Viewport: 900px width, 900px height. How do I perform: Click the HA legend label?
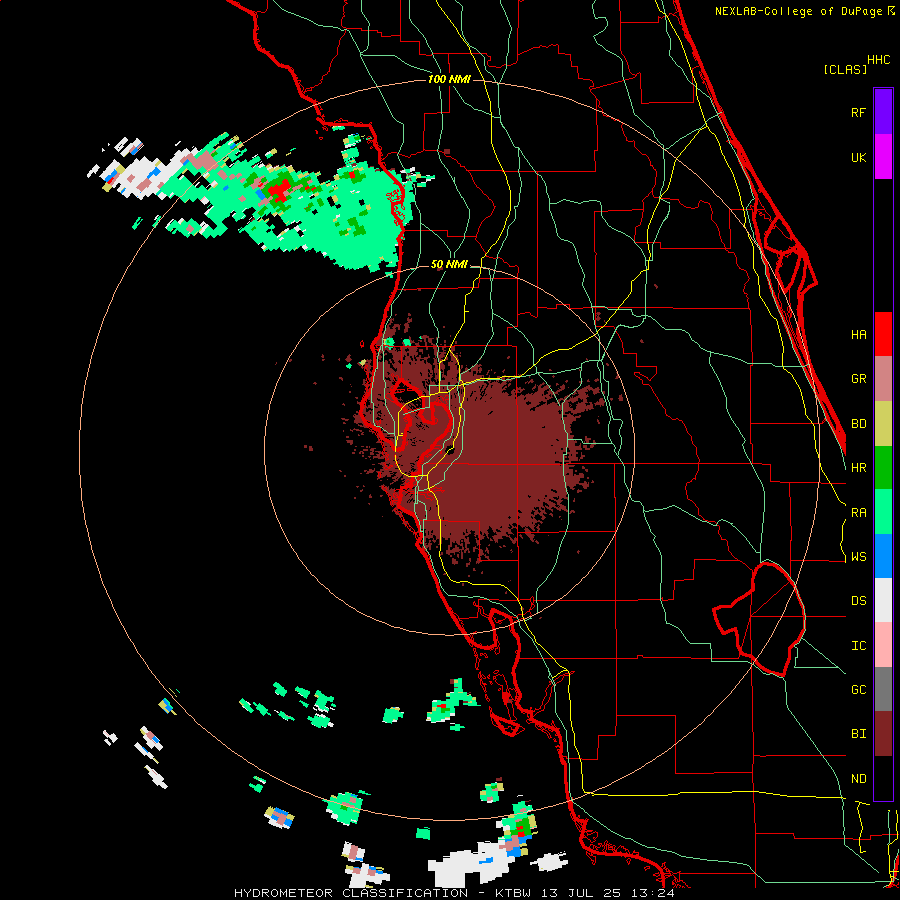(x=858, y=335)
